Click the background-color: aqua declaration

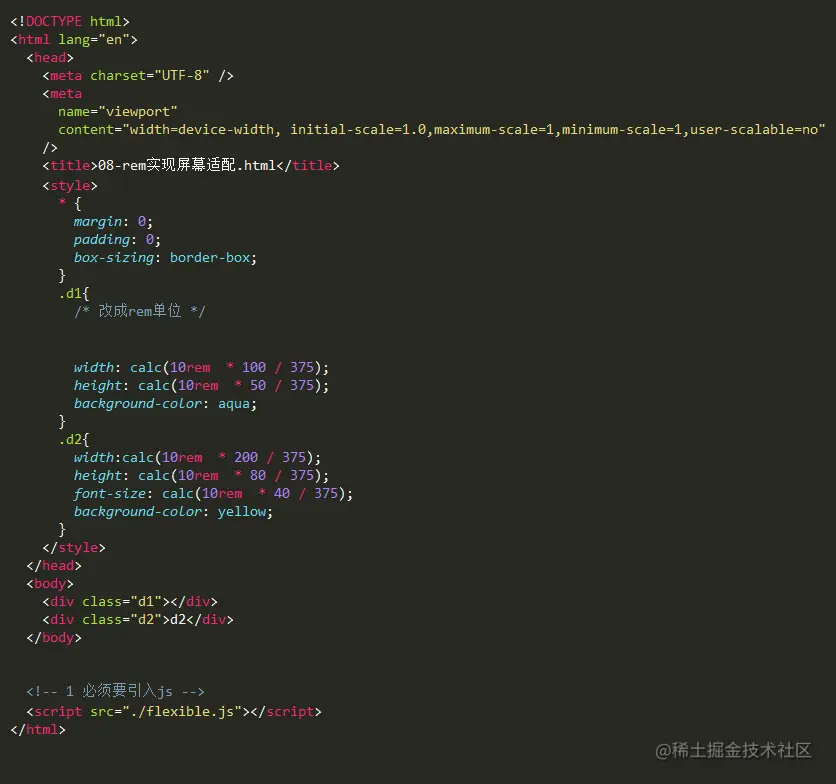165,404
